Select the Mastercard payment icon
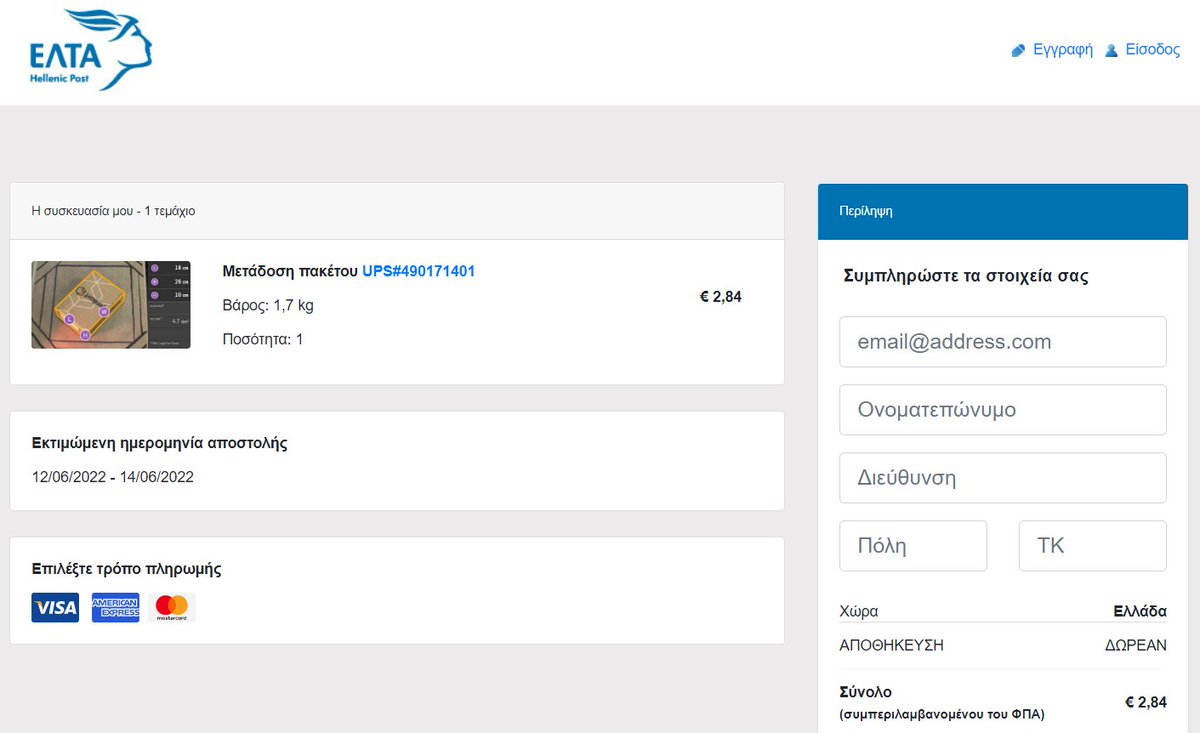 click(x=172, y=607)
